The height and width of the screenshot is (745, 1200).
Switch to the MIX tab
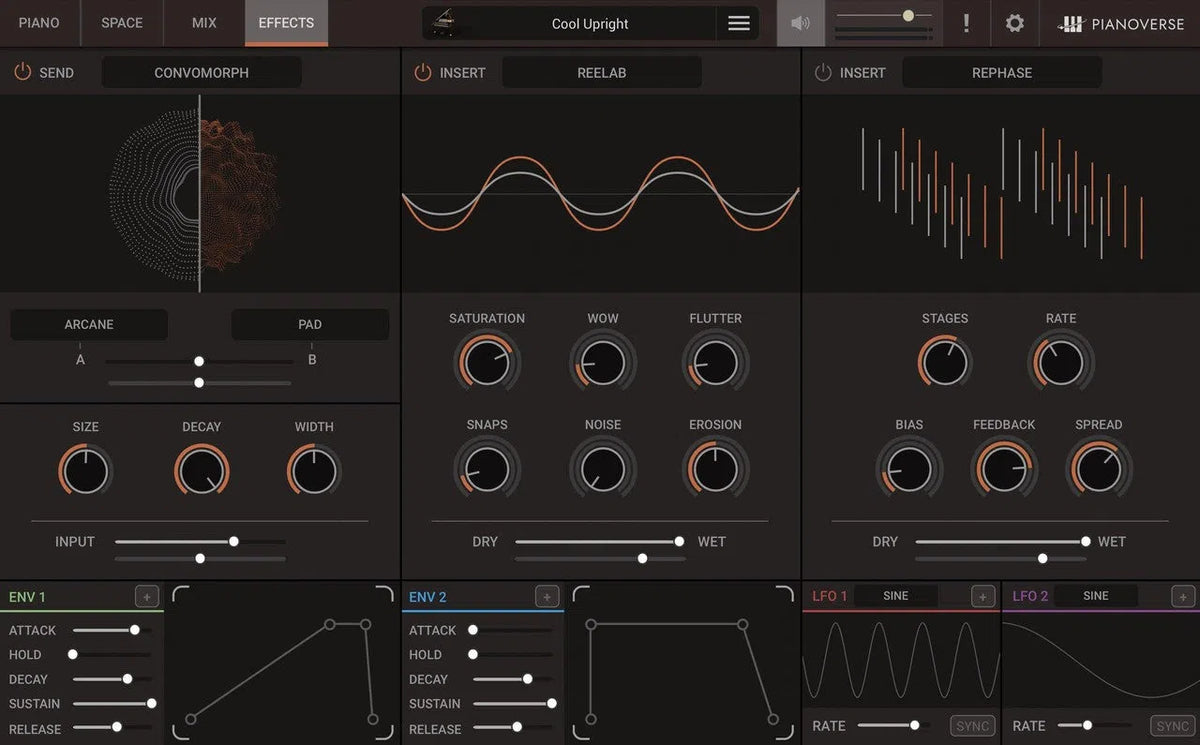click(204, 23)
